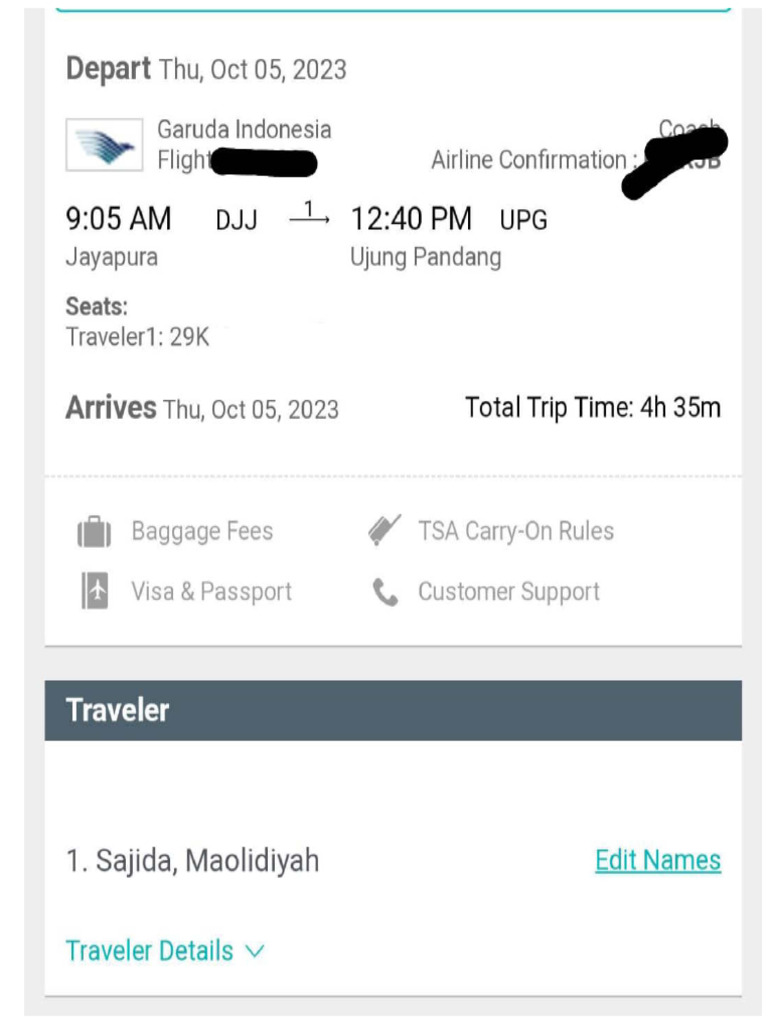Tap the TSA Carry-On luggage tag icon
The height and width of the screenshot is (1024, 768).
[x=384, y=530]
